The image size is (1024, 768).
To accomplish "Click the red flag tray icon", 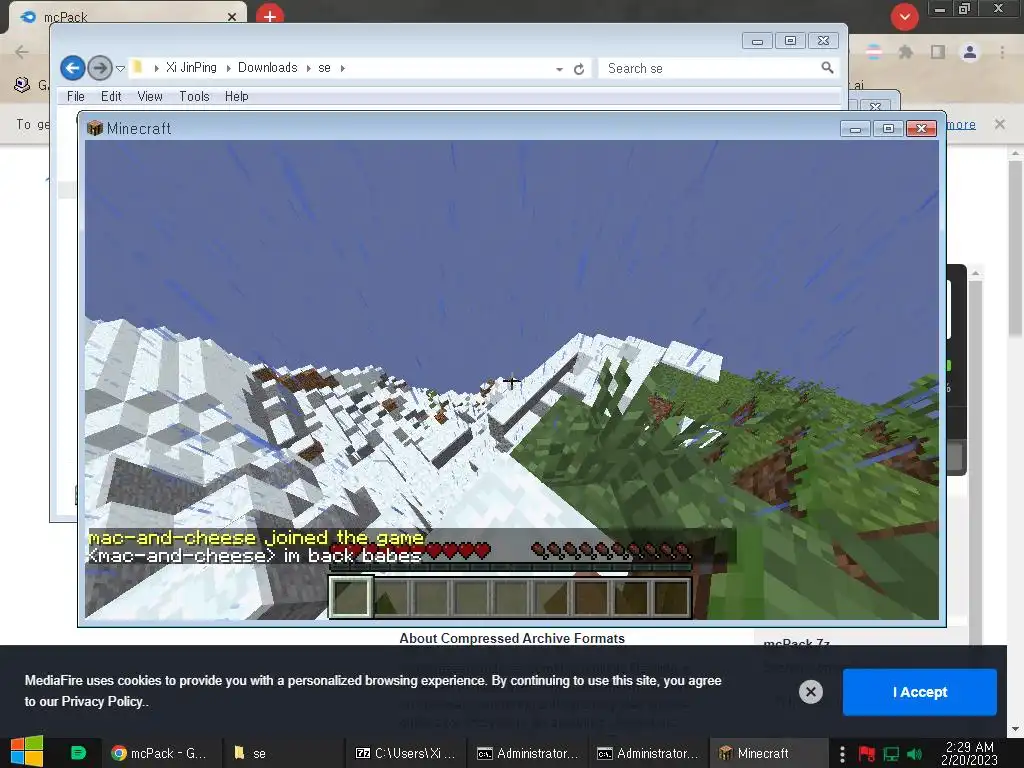I will [867, 754].
